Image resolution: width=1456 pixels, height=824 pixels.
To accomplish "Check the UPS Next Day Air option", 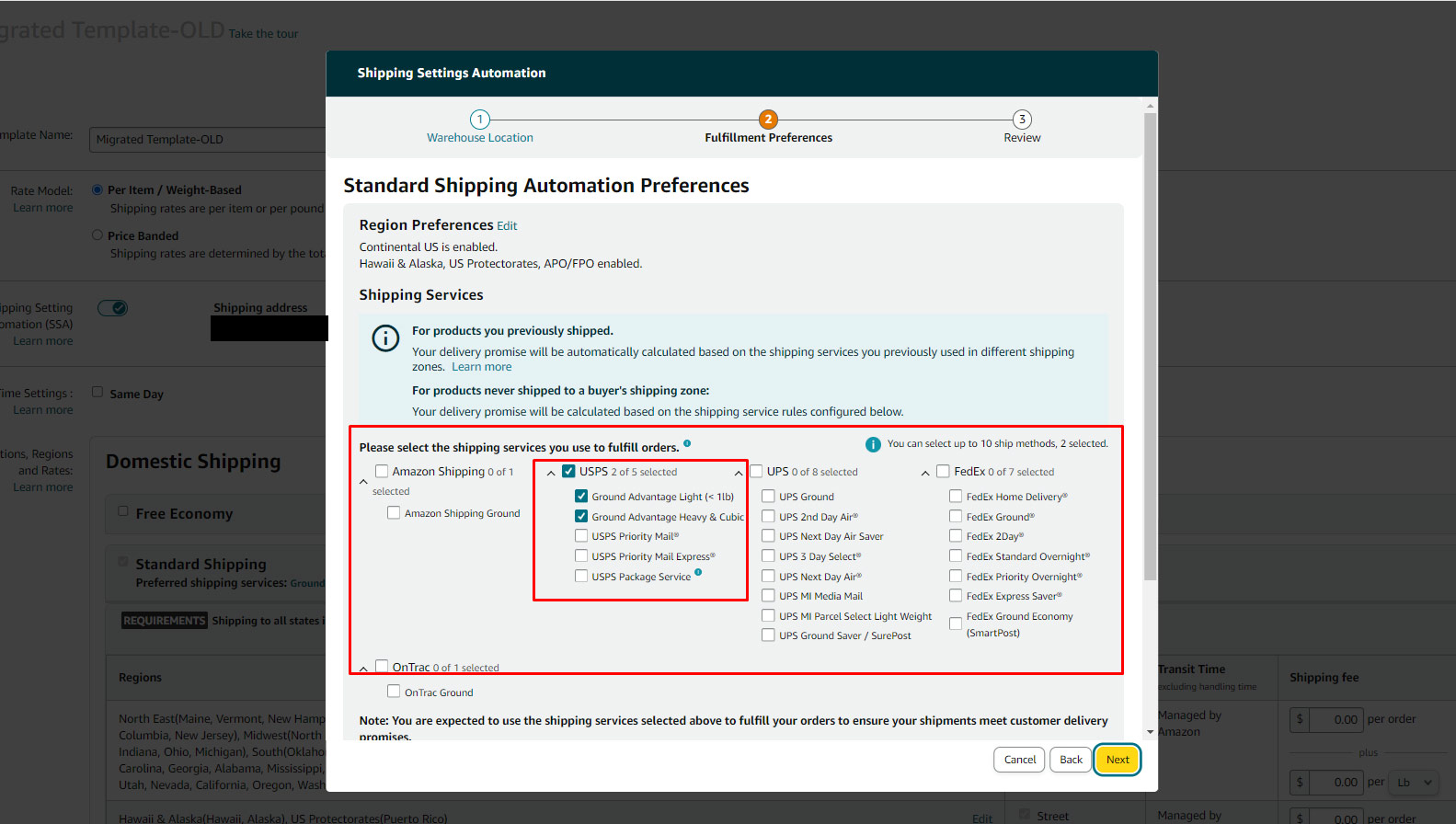I will [768, 576].
